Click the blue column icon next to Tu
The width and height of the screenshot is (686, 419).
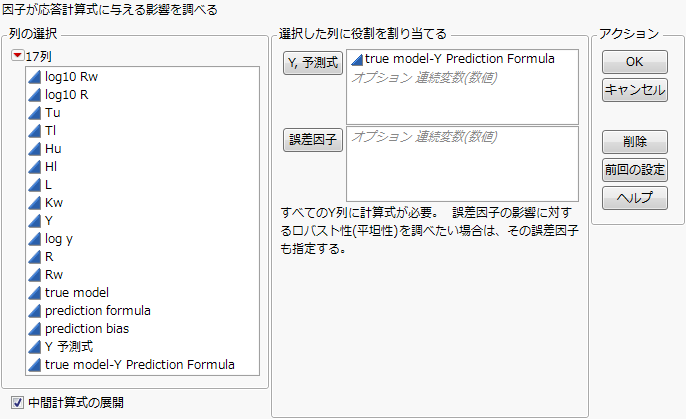pos(34,113)
